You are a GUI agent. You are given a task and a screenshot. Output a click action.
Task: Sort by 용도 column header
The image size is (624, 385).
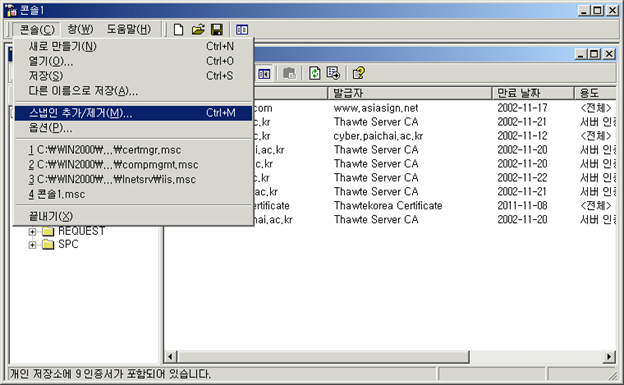[x=595, y=93]
